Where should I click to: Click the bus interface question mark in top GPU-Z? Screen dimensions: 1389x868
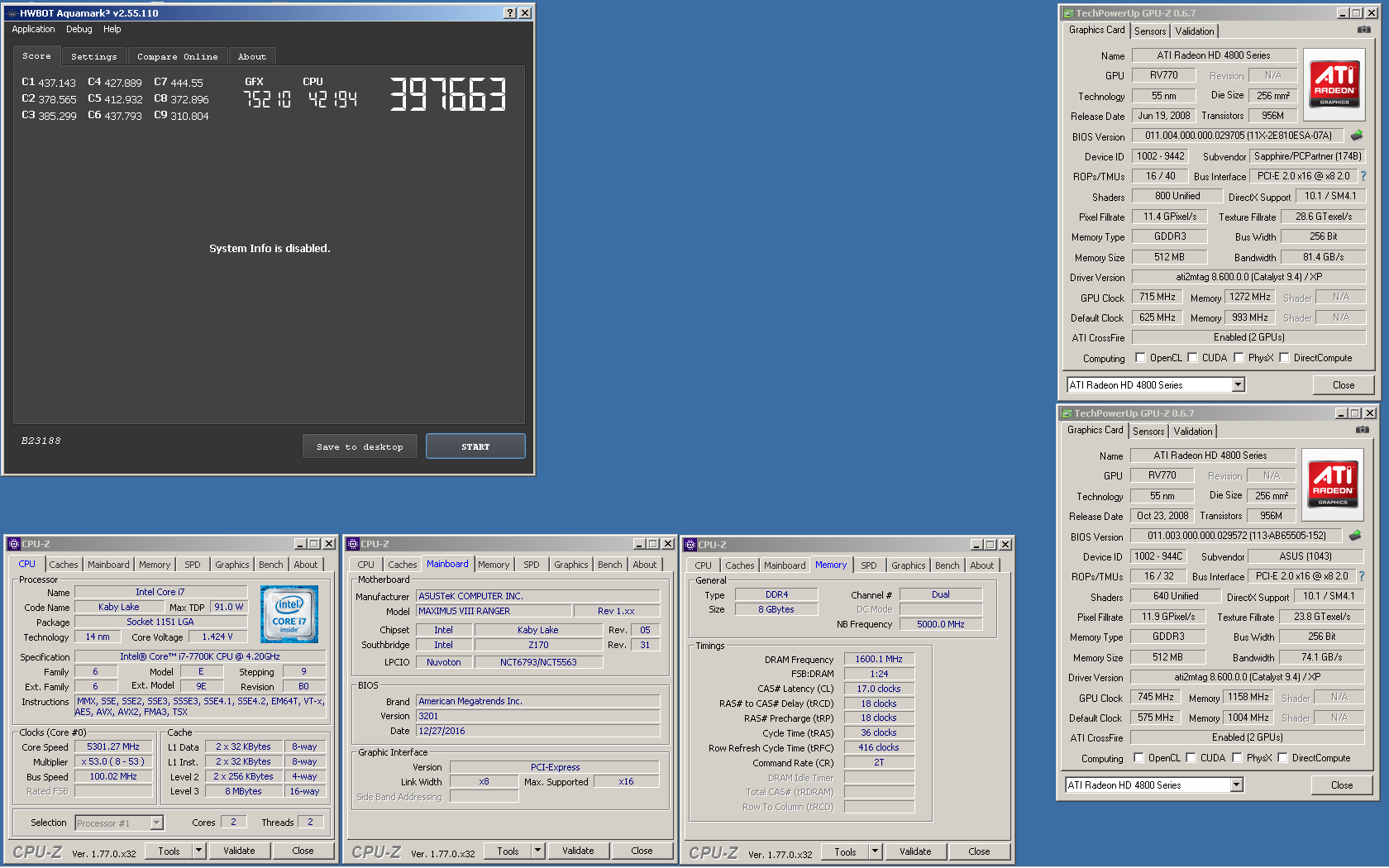tap(1363, 176)
